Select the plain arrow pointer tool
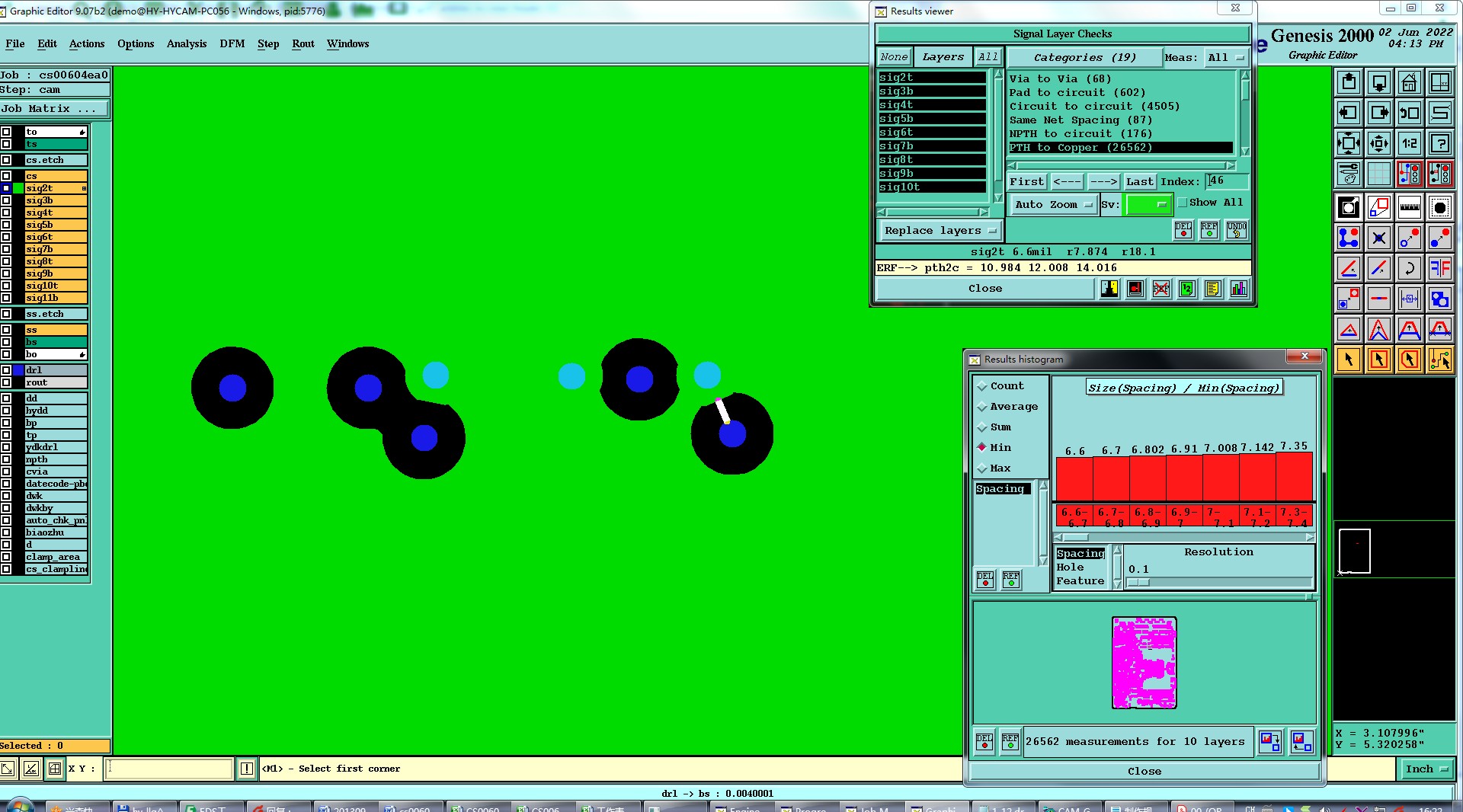1463x812 pixels. tap(1348, 360)
